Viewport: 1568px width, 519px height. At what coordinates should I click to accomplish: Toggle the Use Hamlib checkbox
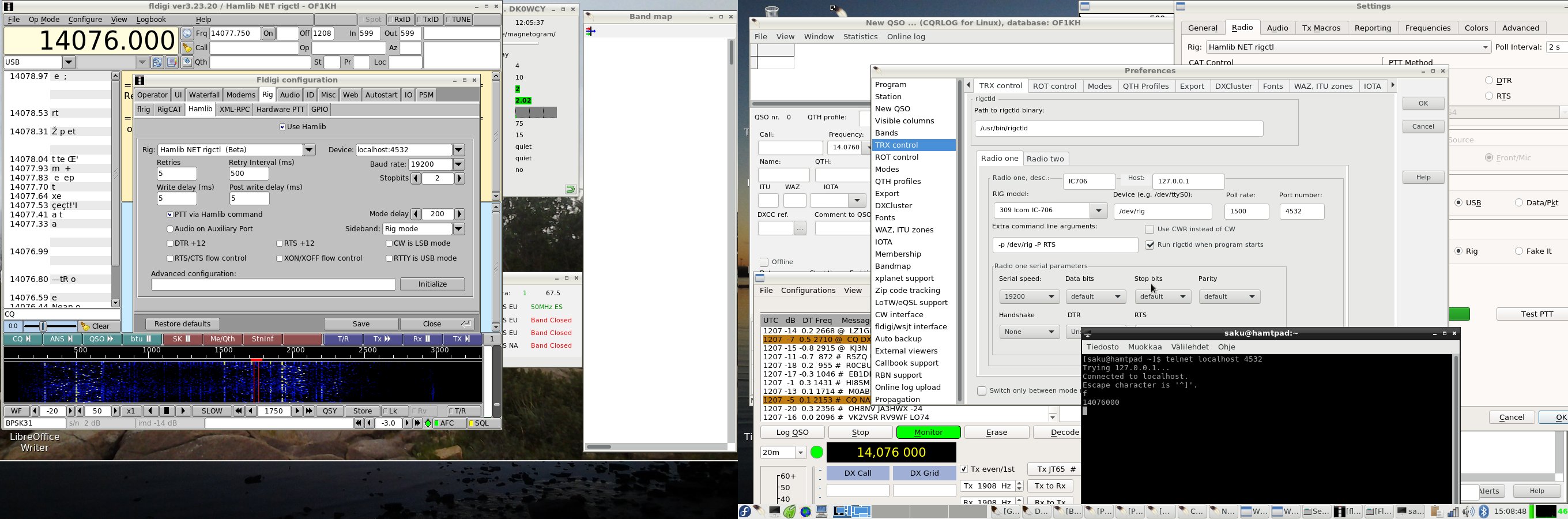coord(282,127)
